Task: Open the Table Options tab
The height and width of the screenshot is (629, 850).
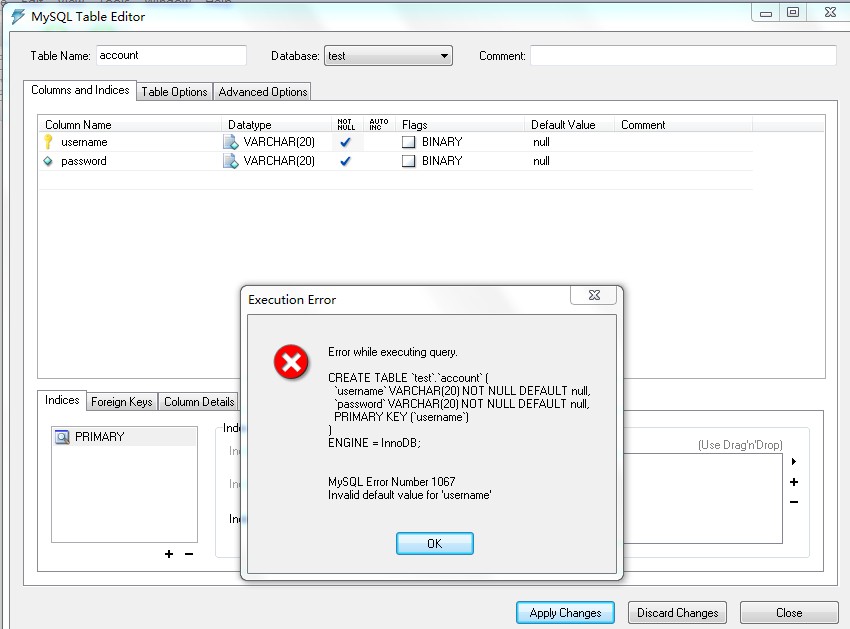Action: click(x=175, y=92)
